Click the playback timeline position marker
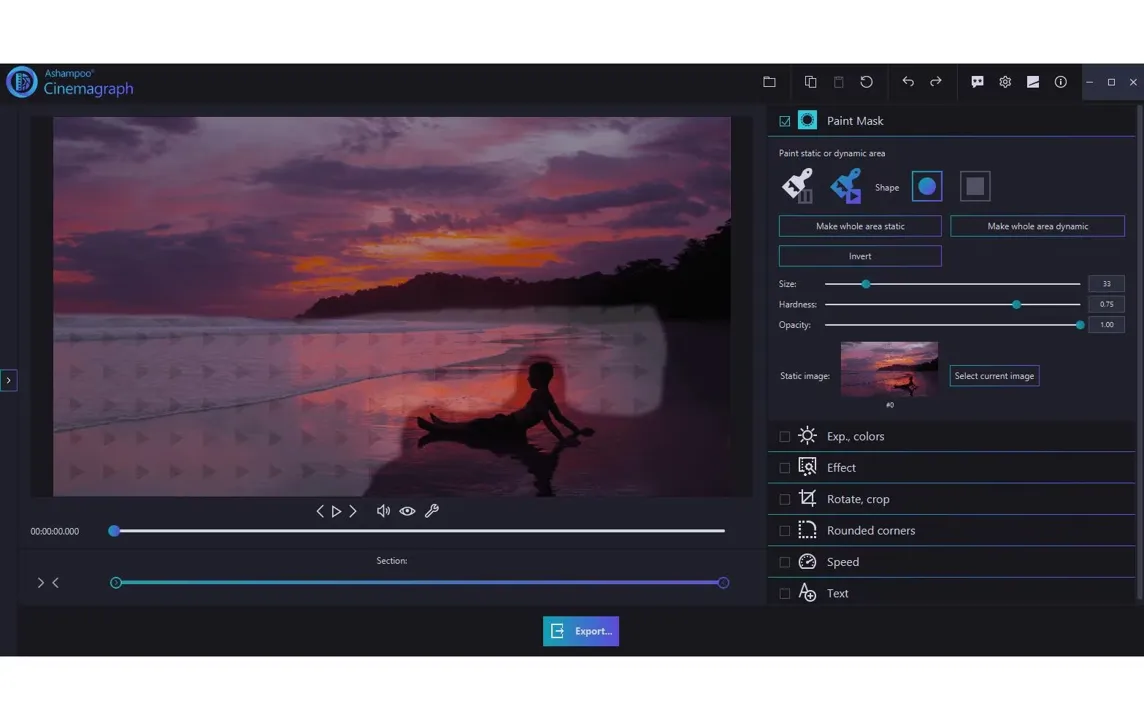Image resolution: width=1144 pixels, height=720 pixels. 114,531
